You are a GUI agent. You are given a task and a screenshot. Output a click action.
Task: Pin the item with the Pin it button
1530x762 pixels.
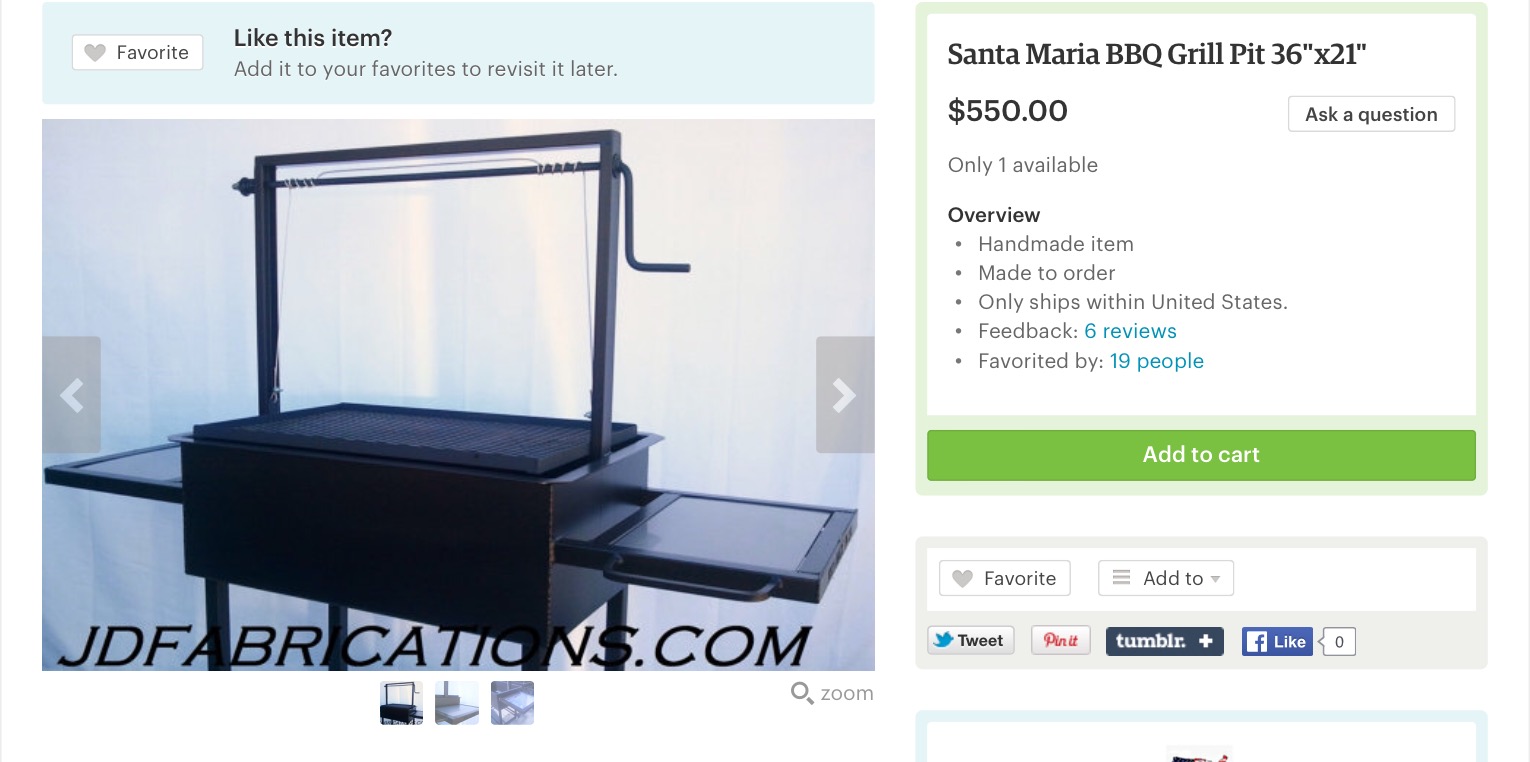(x=1061, y=641)
